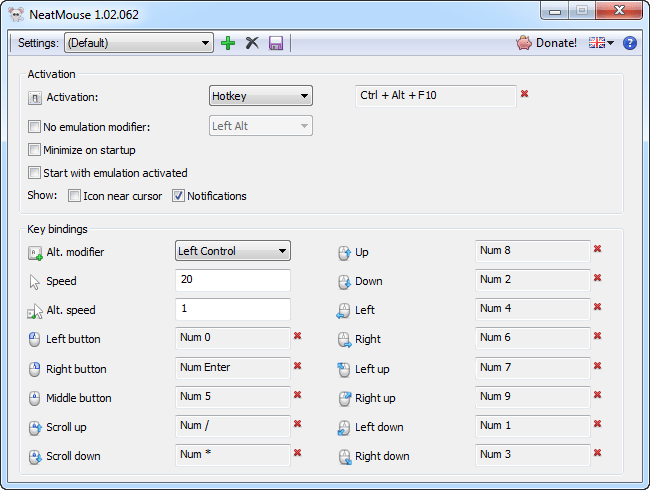Clear the Scroll down Num * binding
Viewport: 650px width, 490px height.
297,452
